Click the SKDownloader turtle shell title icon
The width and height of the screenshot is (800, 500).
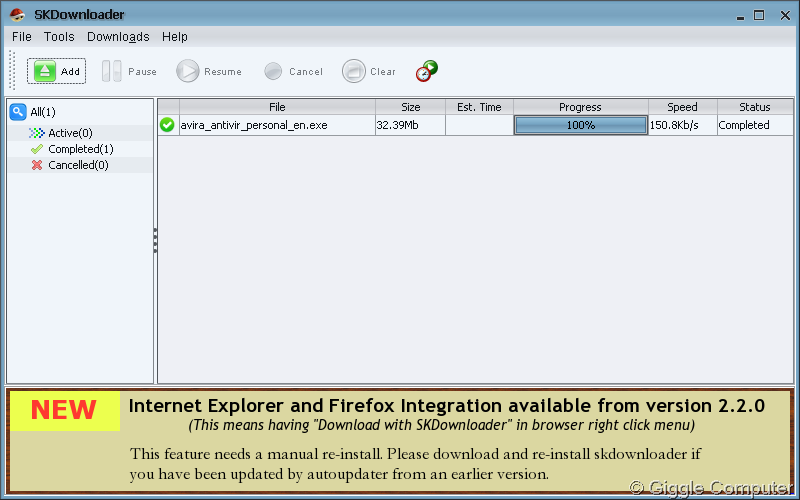17,14
